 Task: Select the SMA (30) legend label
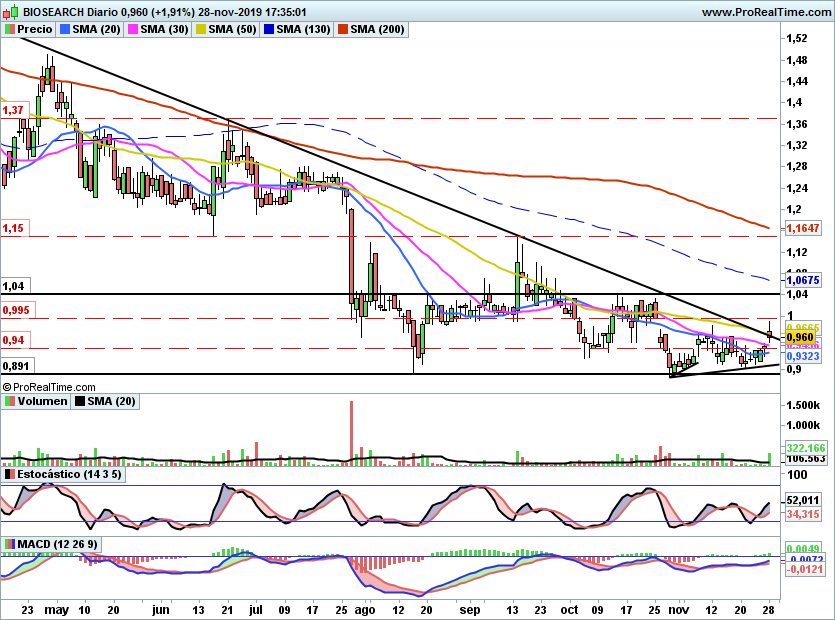pos(164,29)
